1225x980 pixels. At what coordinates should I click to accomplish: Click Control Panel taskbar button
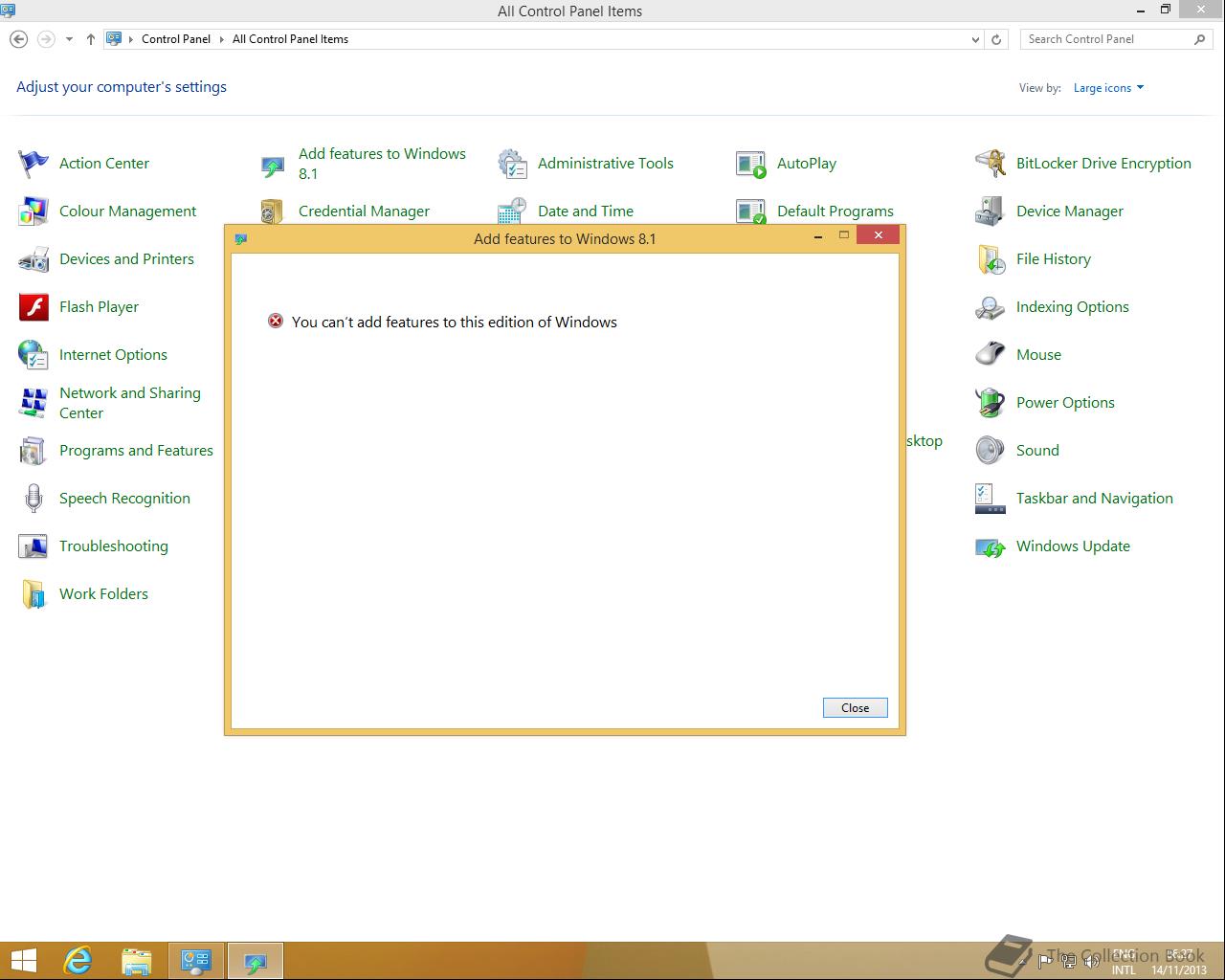pos(196,961)
